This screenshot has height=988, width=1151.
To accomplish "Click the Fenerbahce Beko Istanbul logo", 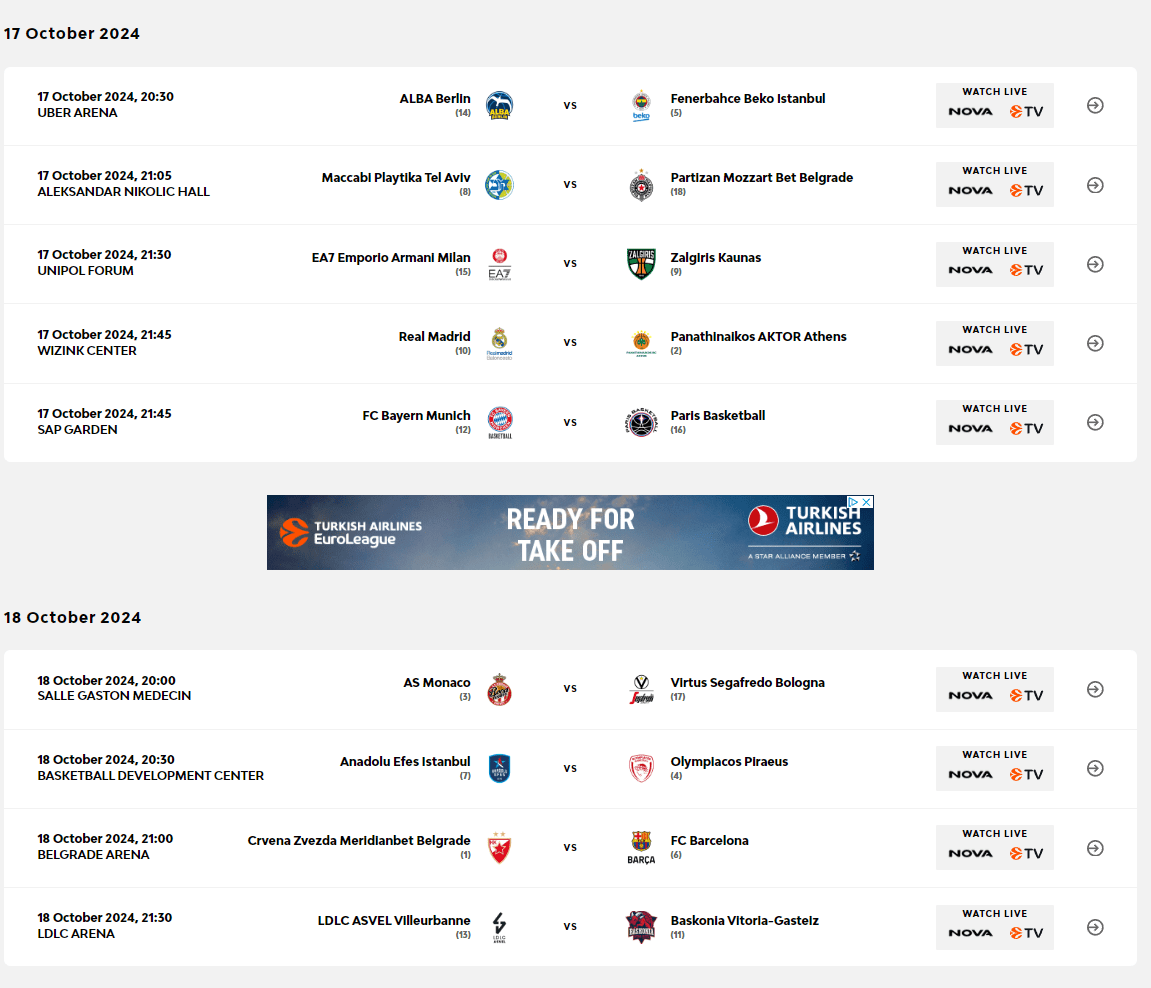I will pyautogui.click(x=641, y=105).
